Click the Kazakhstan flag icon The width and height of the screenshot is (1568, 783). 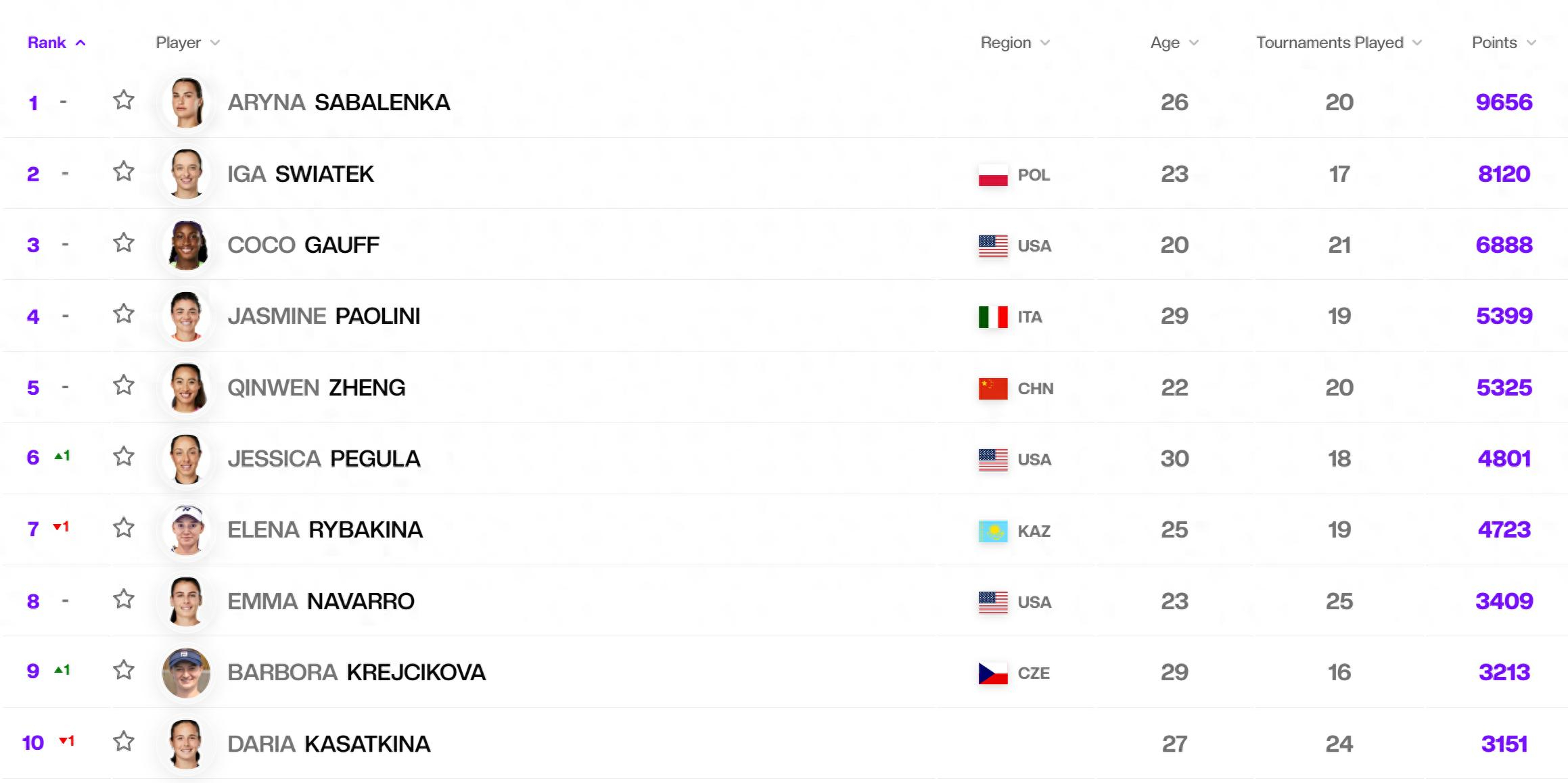[993, 531]
